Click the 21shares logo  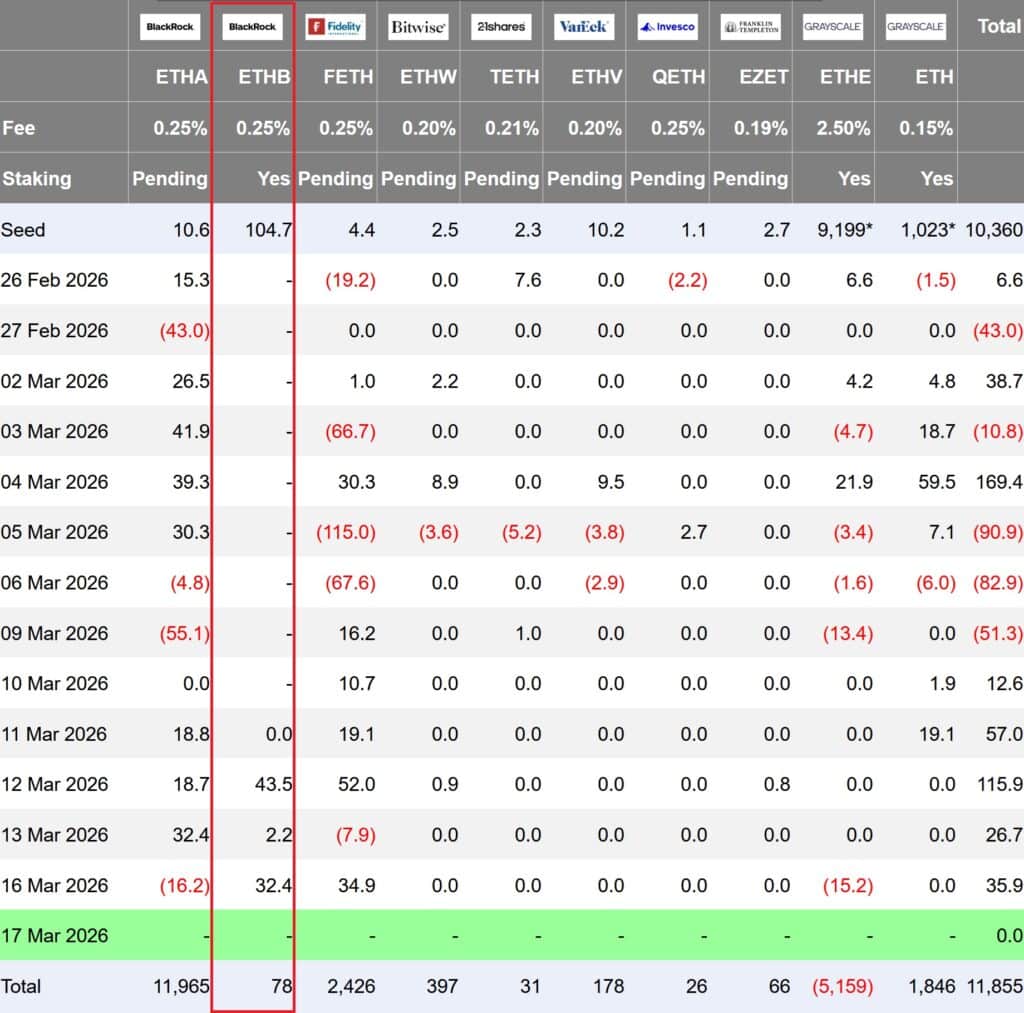click(x=501, y=27)
